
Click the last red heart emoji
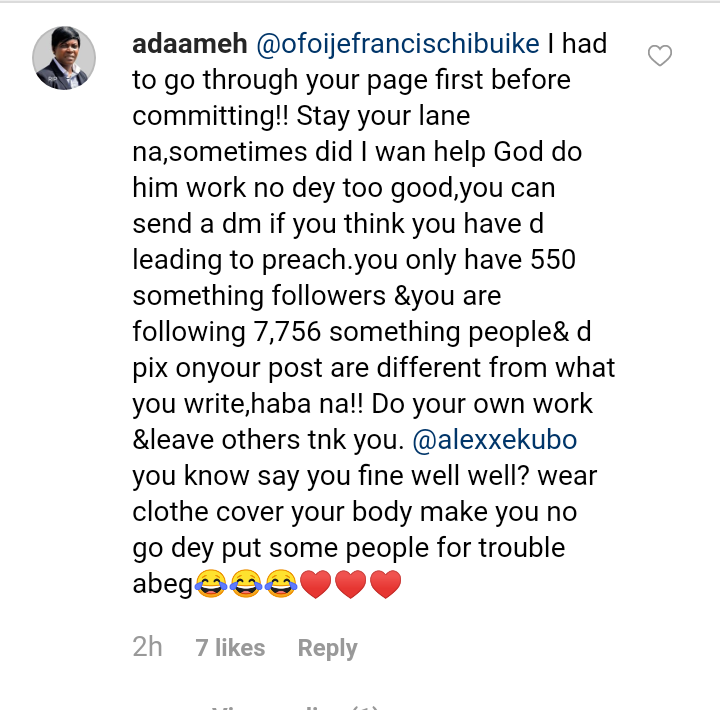(x=386, y=584)
